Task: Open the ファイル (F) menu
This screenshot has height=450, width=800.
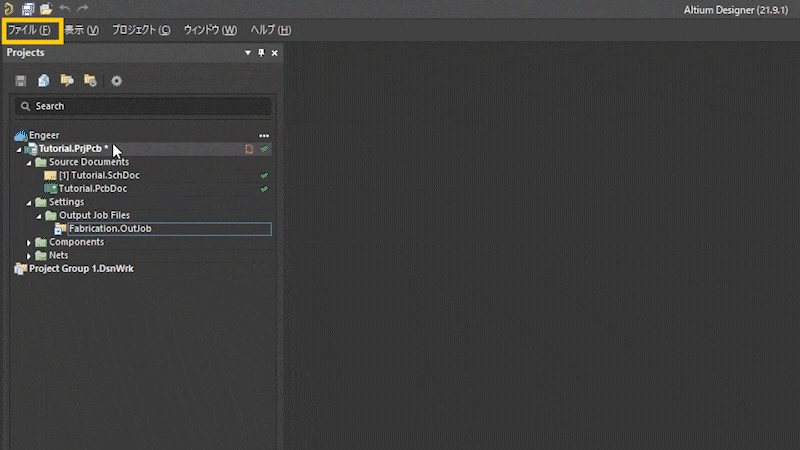Action: pyautogui.click(x=29, y=30)
